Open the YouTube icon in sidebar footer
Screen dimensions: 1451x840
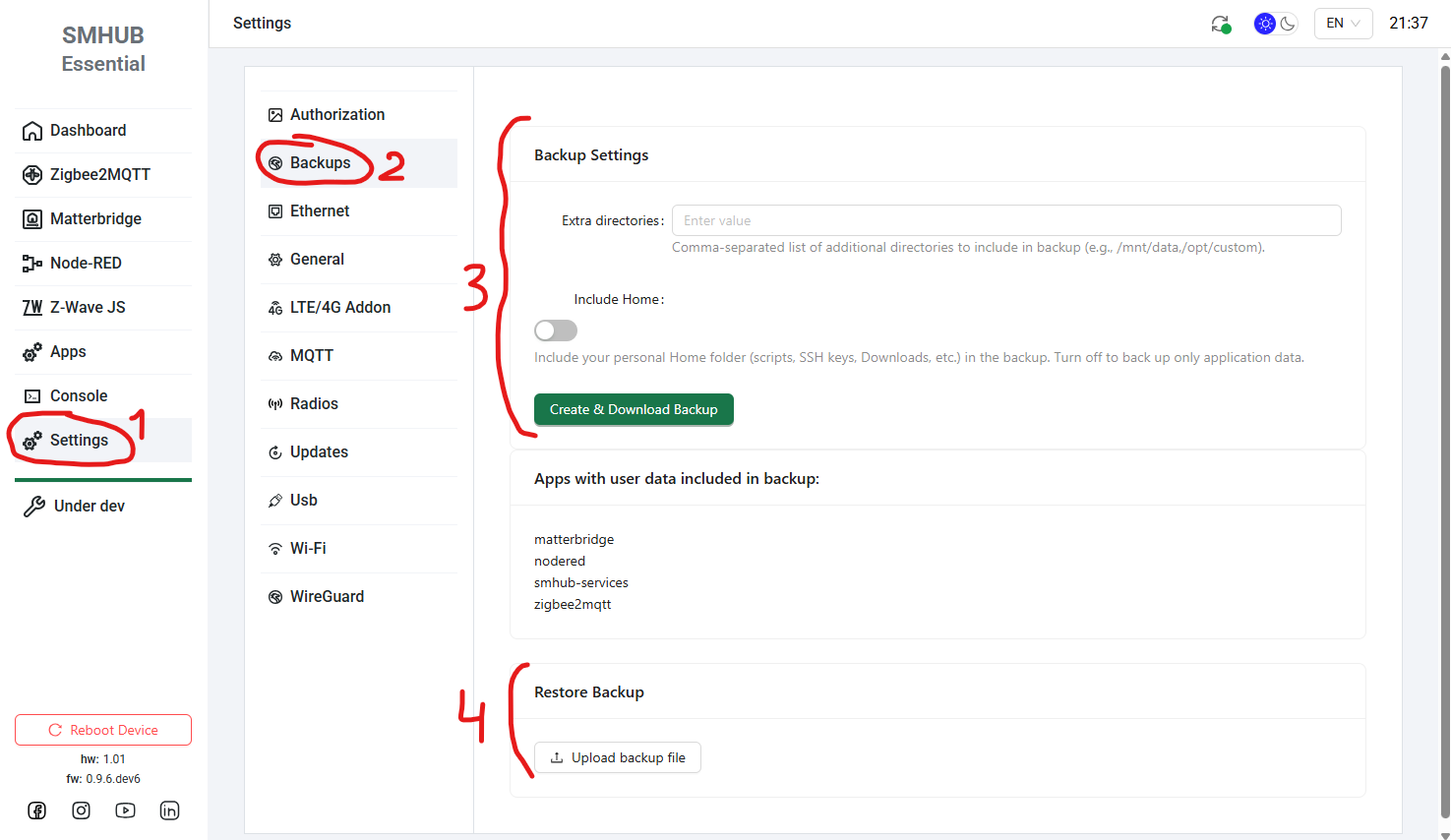point(125,810)
